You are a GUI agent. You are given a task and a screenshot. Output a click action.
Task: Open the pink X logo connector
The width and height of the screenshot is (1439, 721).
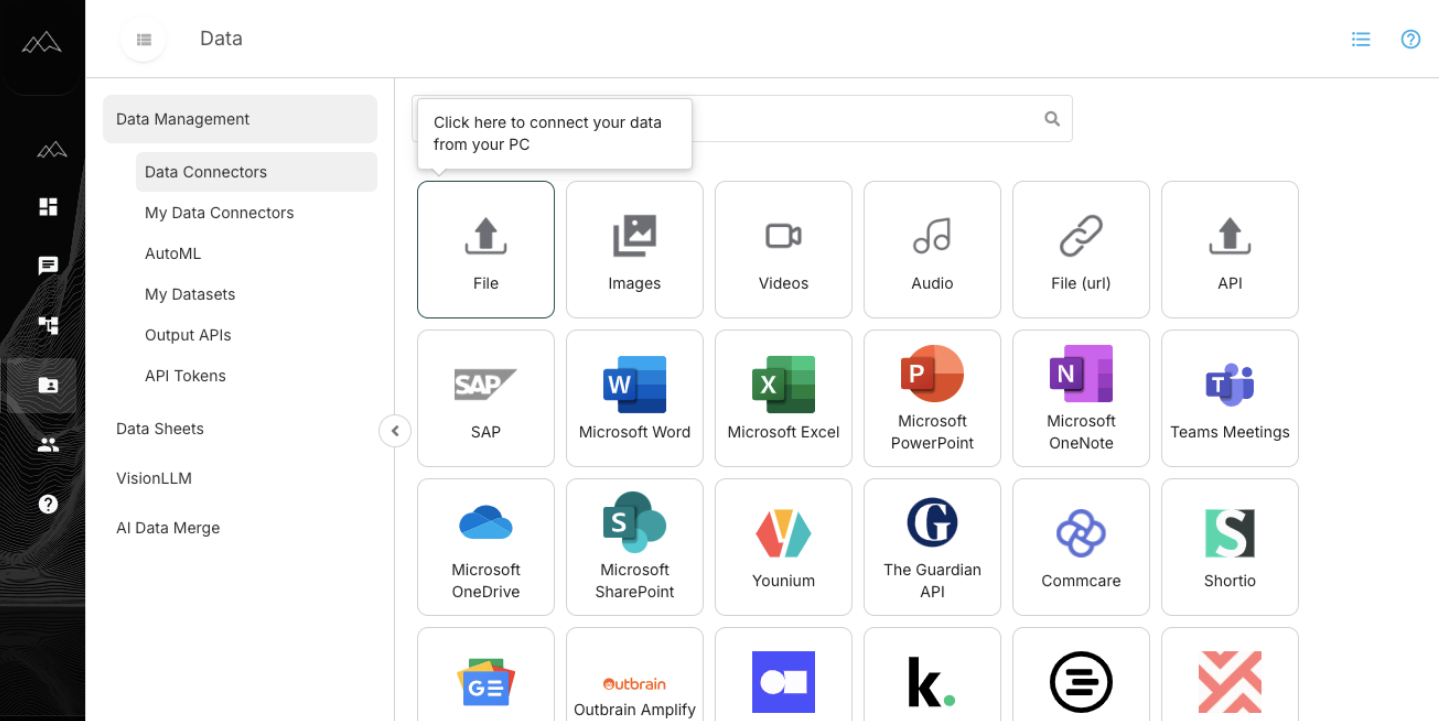[x=1230, y=675]
